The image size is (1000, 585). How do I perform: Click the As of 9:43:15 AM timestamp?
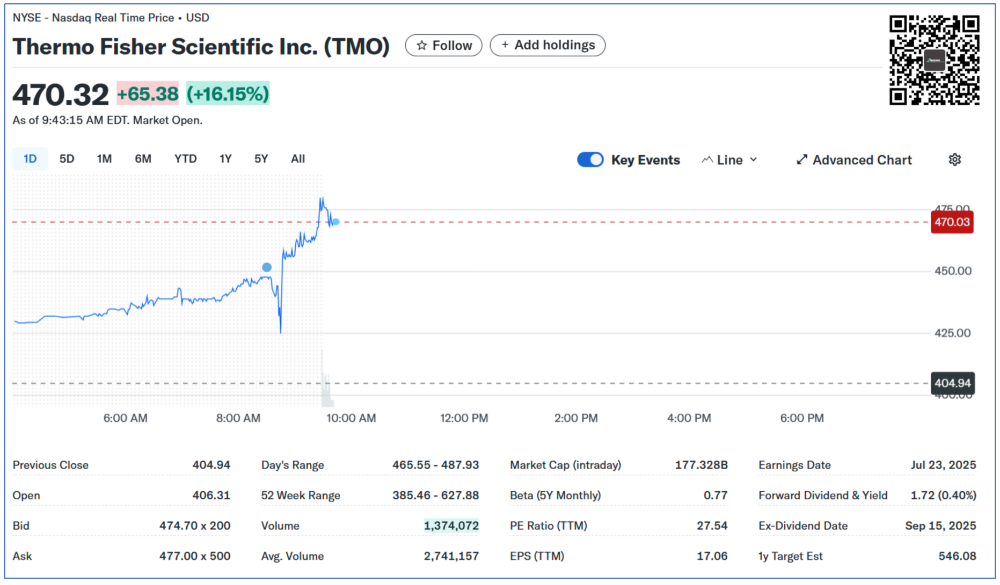point(107,121)
